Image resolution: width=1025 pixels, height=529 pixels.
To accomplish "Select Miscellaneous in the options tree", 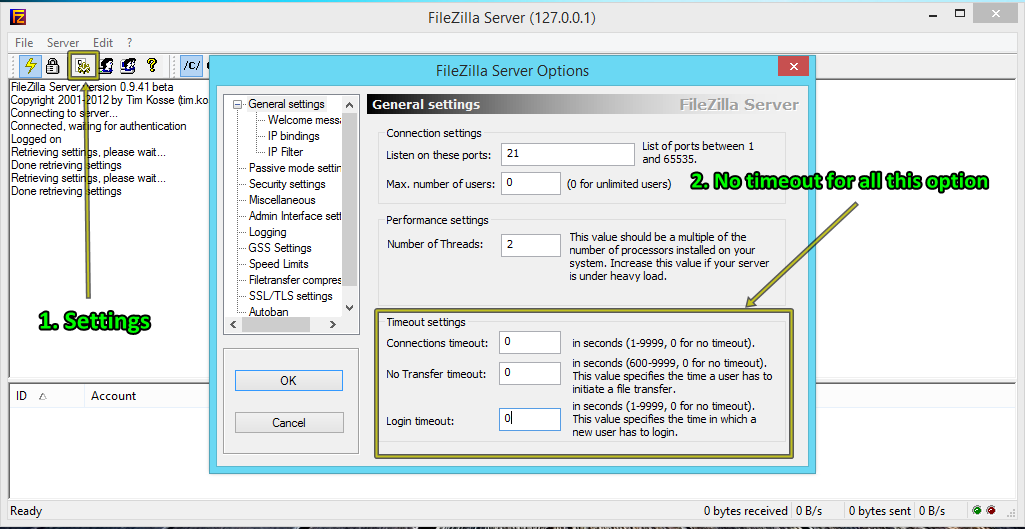I will pos(282,200).
